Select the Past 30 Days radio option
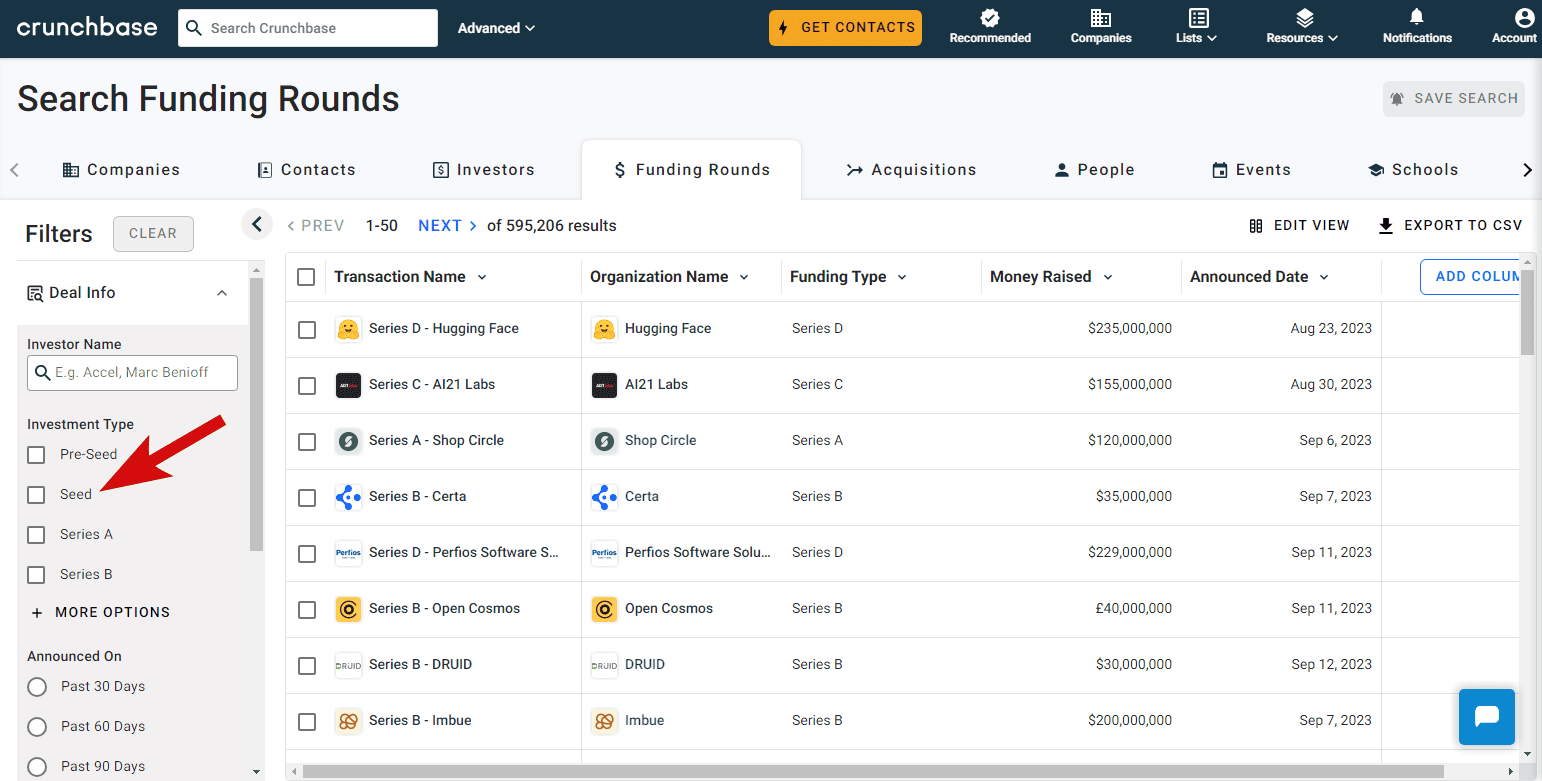Image resolution: width=1542 pixels, height=781 pixels. coord(37,687)
